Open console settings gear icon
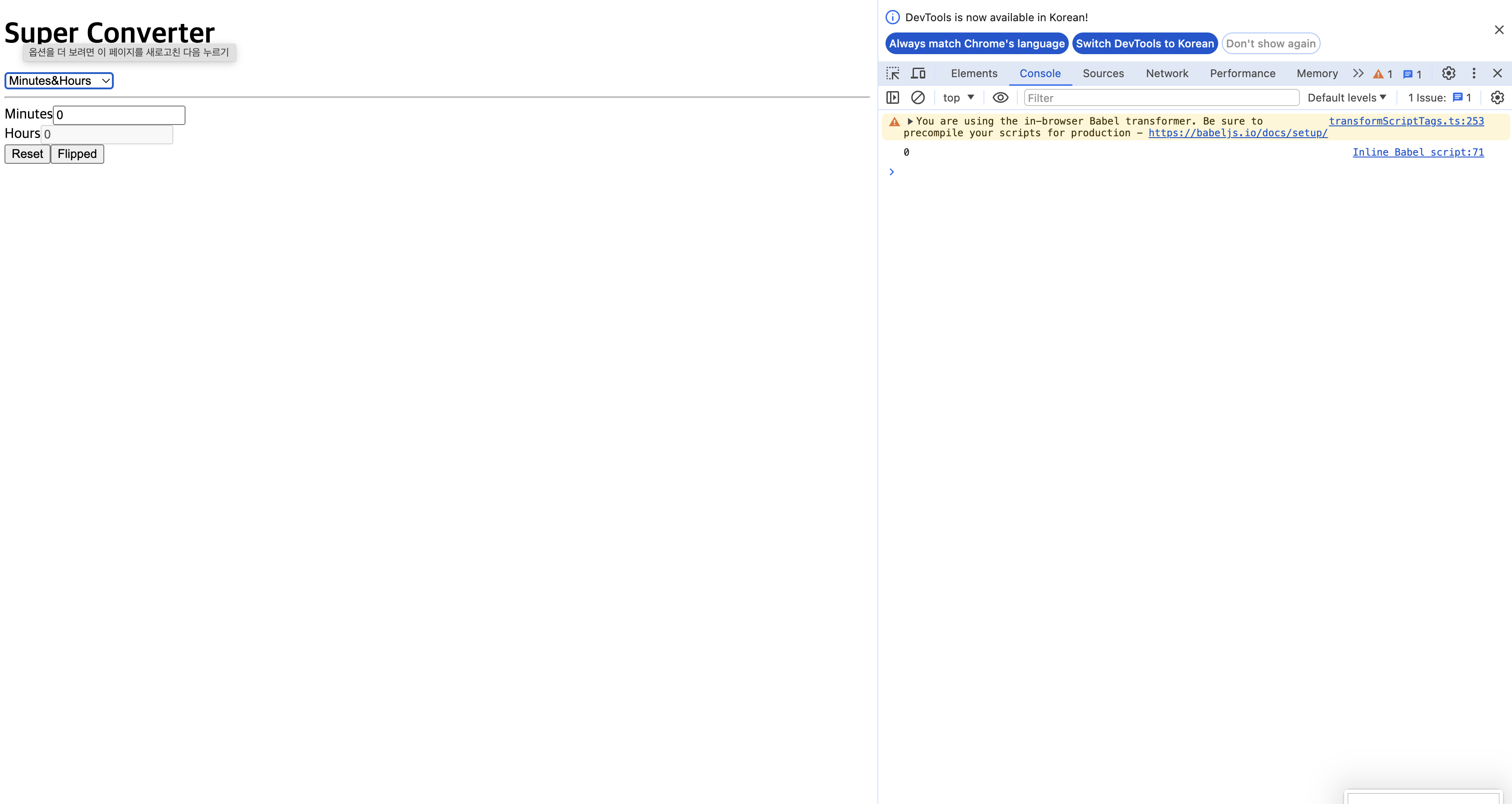The height and width of the screenshot is (804, 1512). click(x=1497, y=97)
